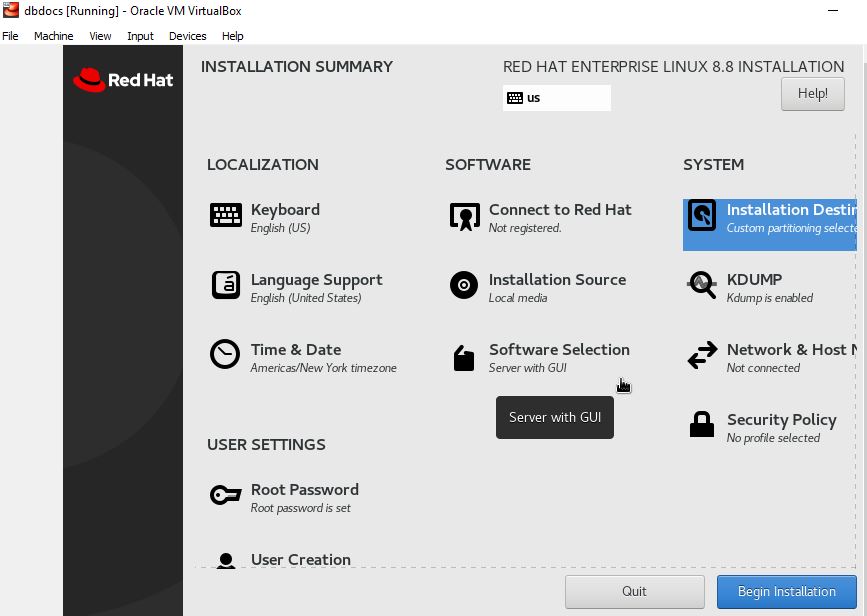Click the Software Selection package icon

click(464, 358)
